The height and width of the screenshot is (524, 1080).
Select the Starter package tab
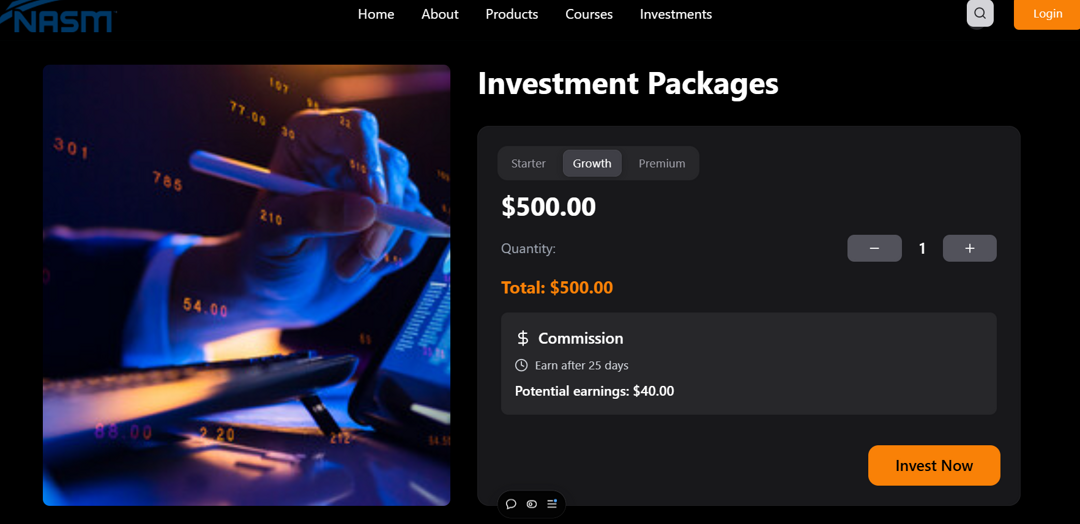(528, 163)
